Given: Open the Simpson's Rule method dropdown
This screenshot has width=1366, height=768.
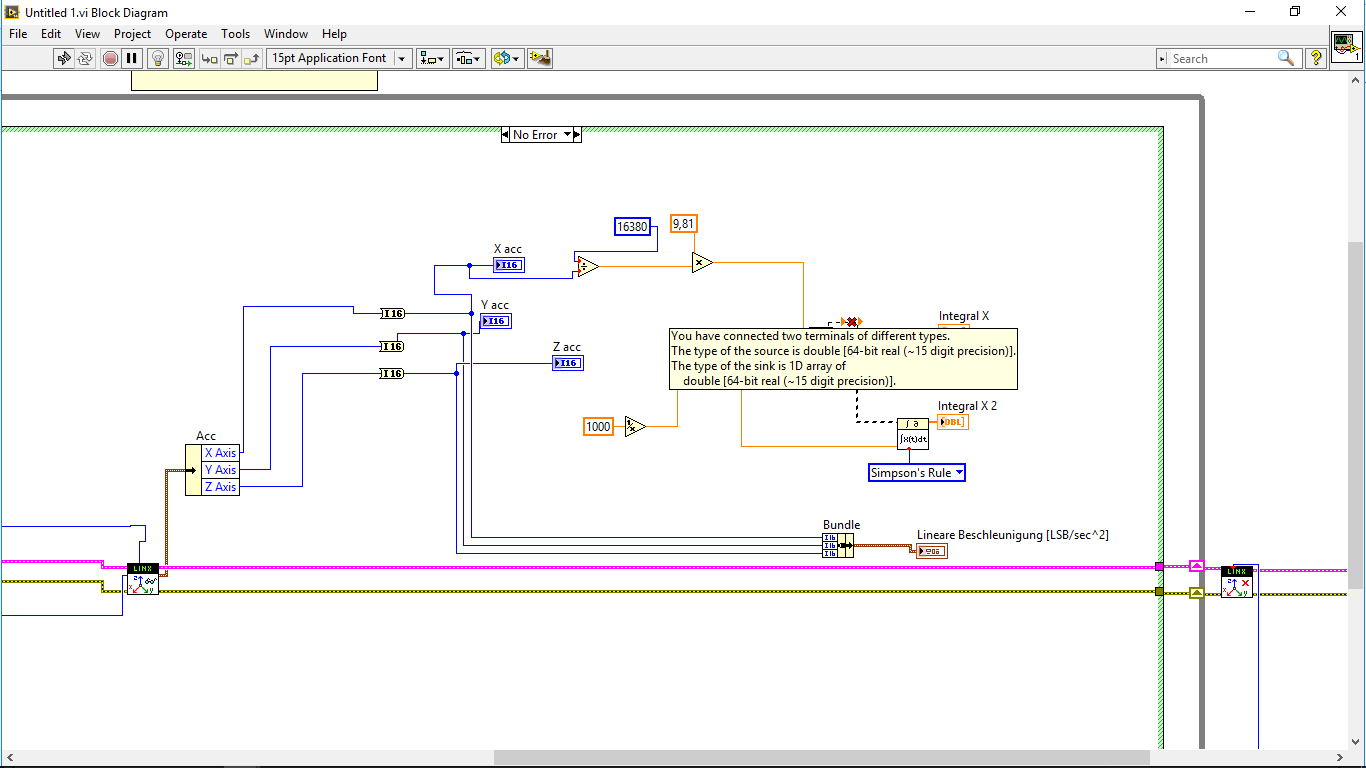Looking at the screenshot, I should 916,473.
